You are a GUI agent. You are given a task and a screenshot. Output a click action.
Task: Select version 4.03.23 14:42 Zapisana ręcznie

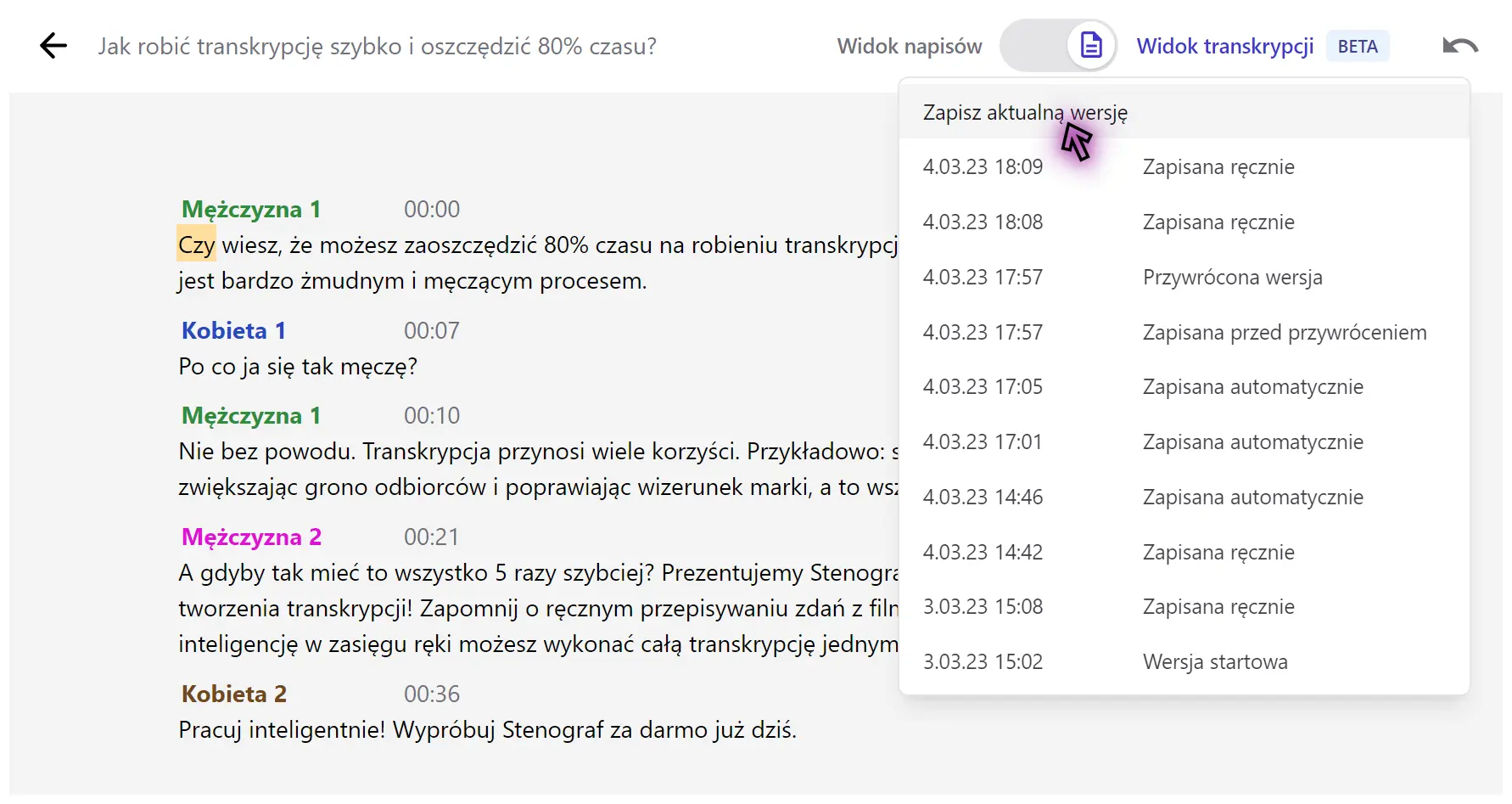point(1184,553)
